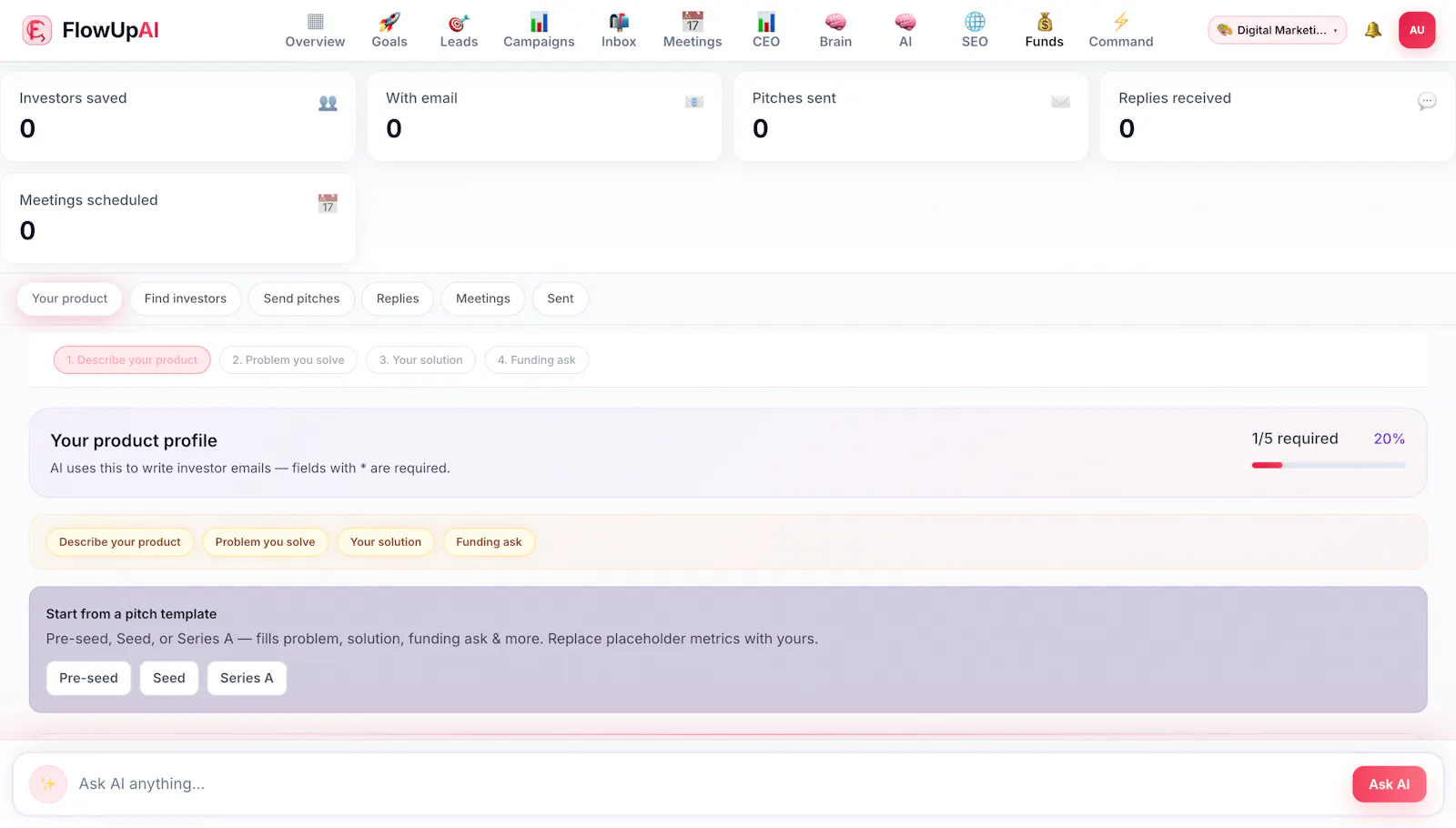1456x828 pixels.
Task: Switch to Meetings tab below stats
Action: [483, 298]
